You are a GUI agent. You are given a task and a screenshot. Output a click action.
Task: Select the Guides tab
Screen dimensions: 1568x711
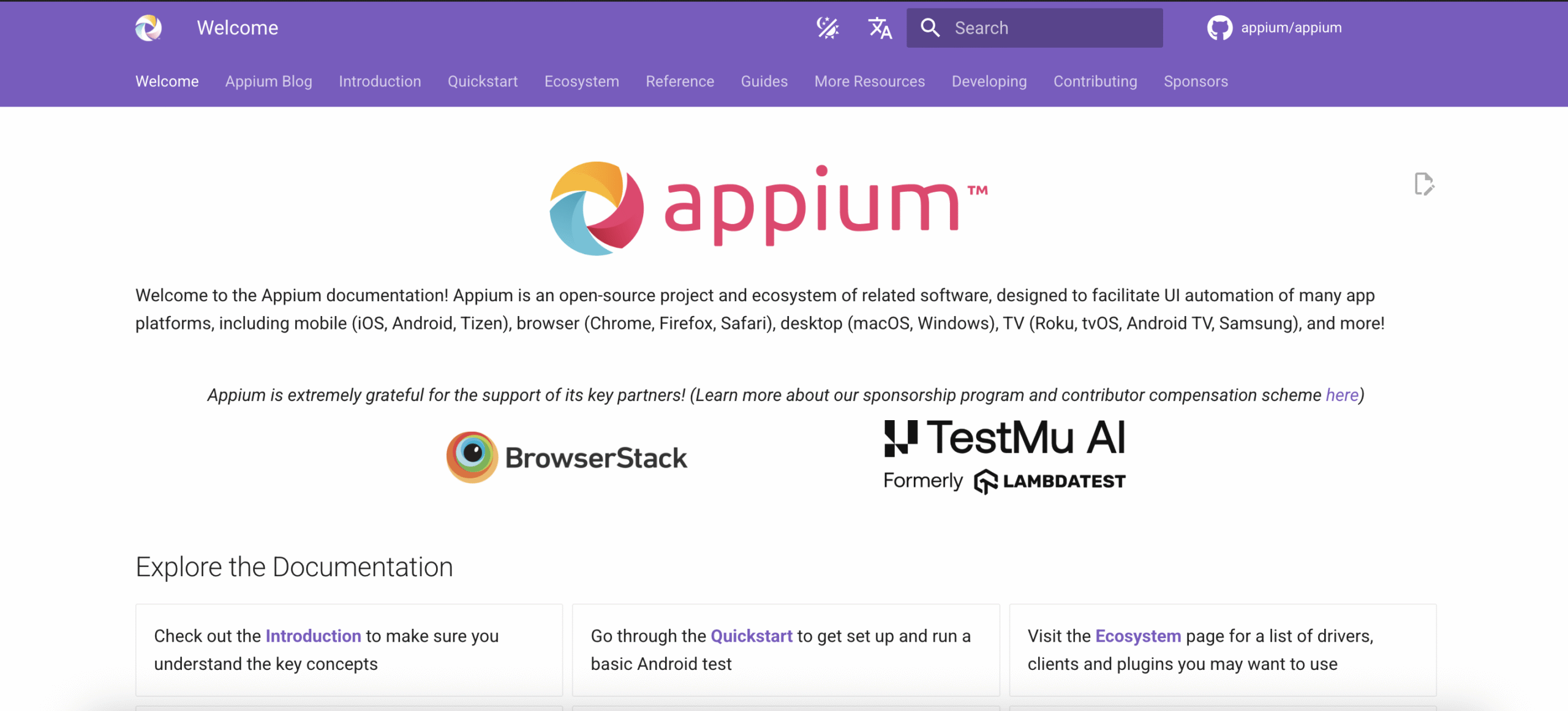pyautogui.click(x=764, y=81)
